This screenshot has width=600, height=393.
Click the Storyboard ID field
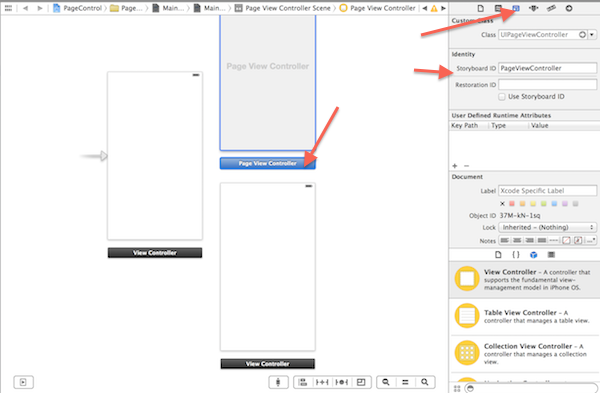[x=547, y=68]
